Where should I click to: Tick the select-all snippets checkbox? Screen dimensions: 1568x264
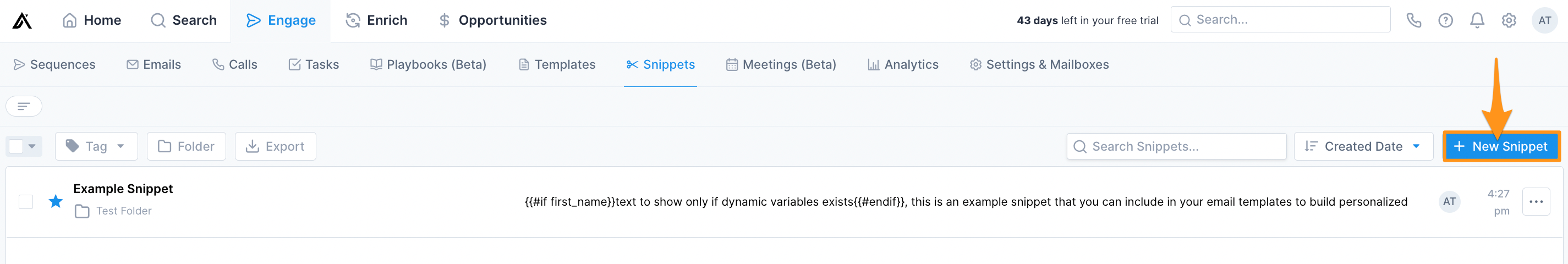pyautogui.click(x=17, y=147)
